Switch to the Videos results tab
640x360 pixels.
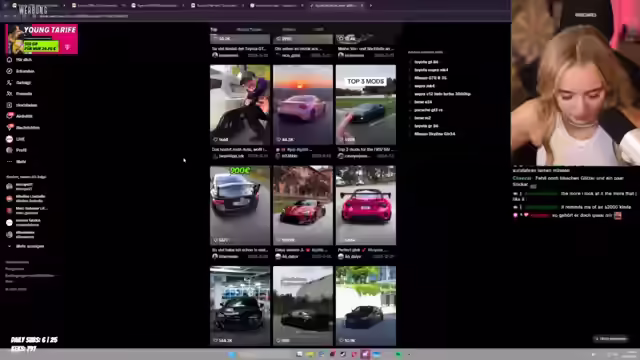pyautogui.click(x=289, y=29)
